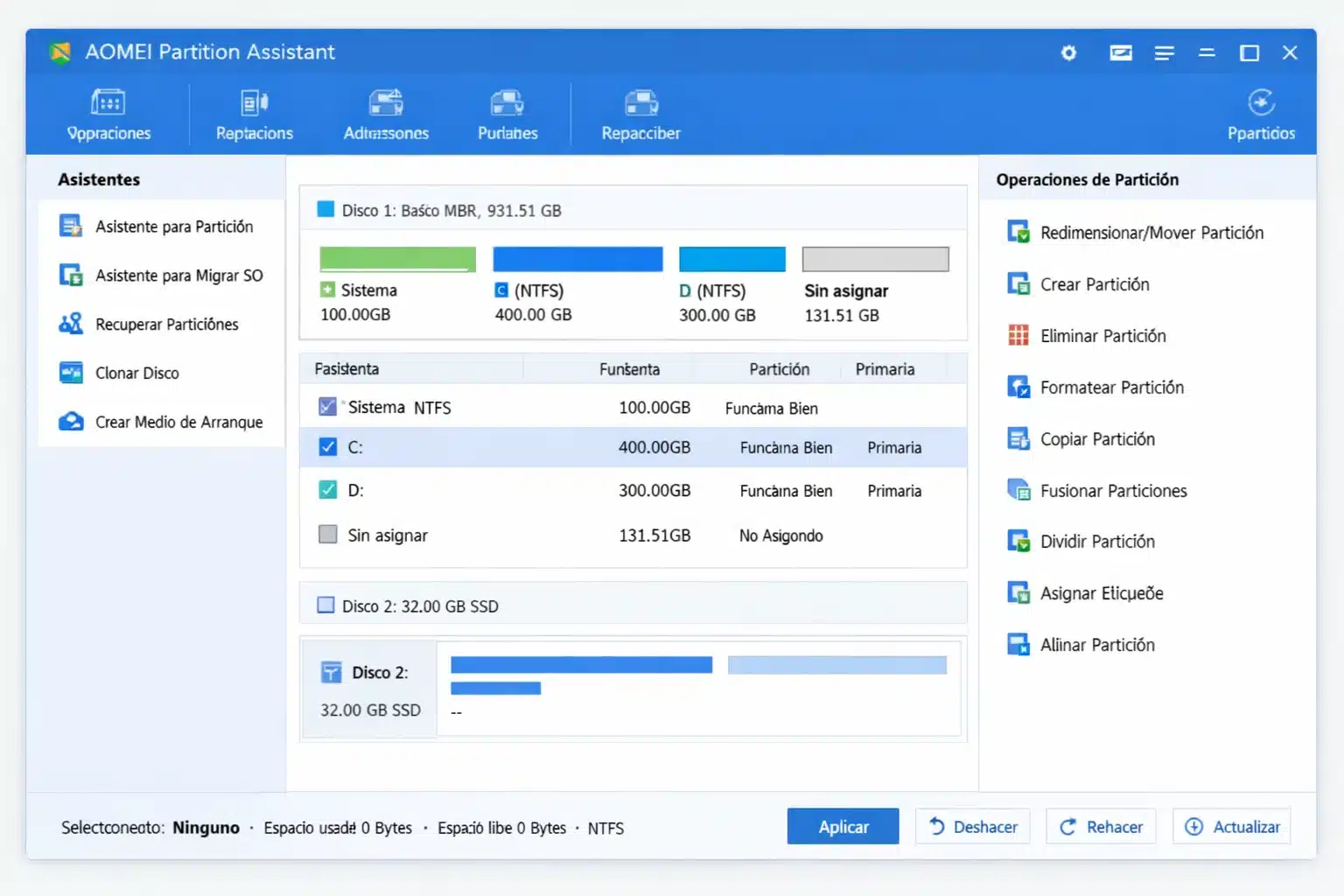This screenshot has height=896, width=1344.
Task: Open Recuperar Particiónes tool
Action: coord(166,324)
